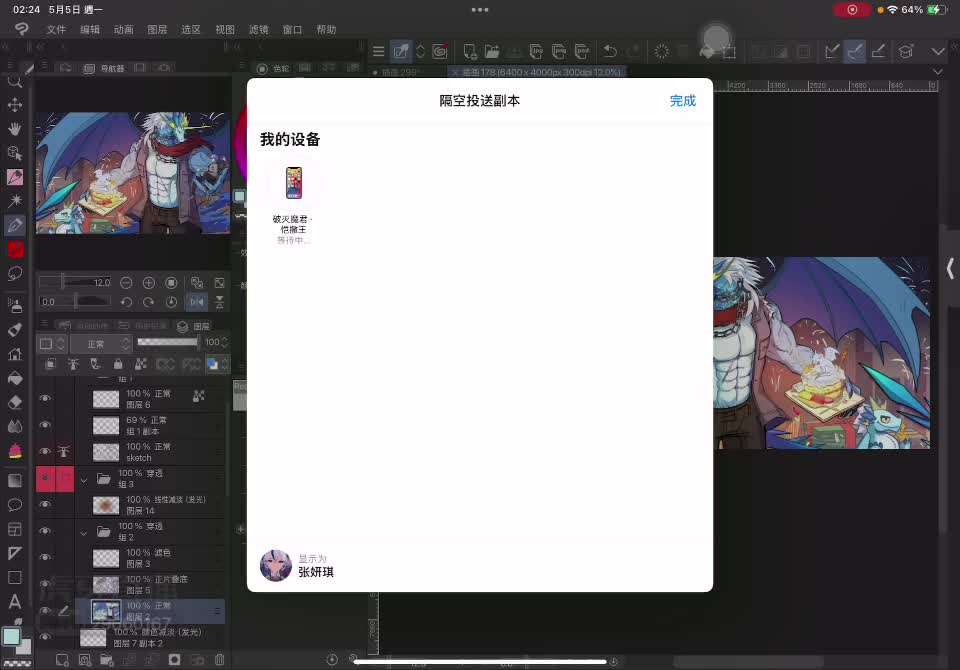The width and height of the screenshot is (960, 670).
Task: Select the Frame border tool
Action: (15, 529)
